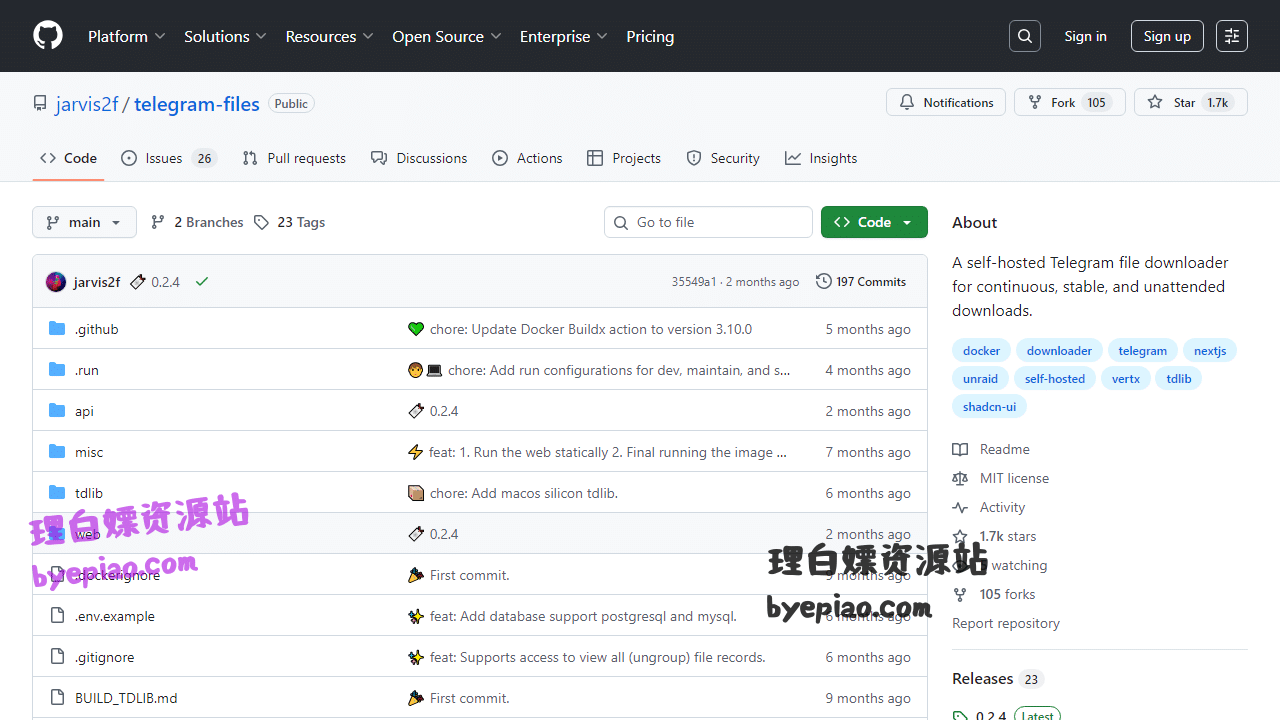The height and width of the screenshot is (720, 1280).
Task: Switch to the Pull requests tab
Action: click(294, 158)
